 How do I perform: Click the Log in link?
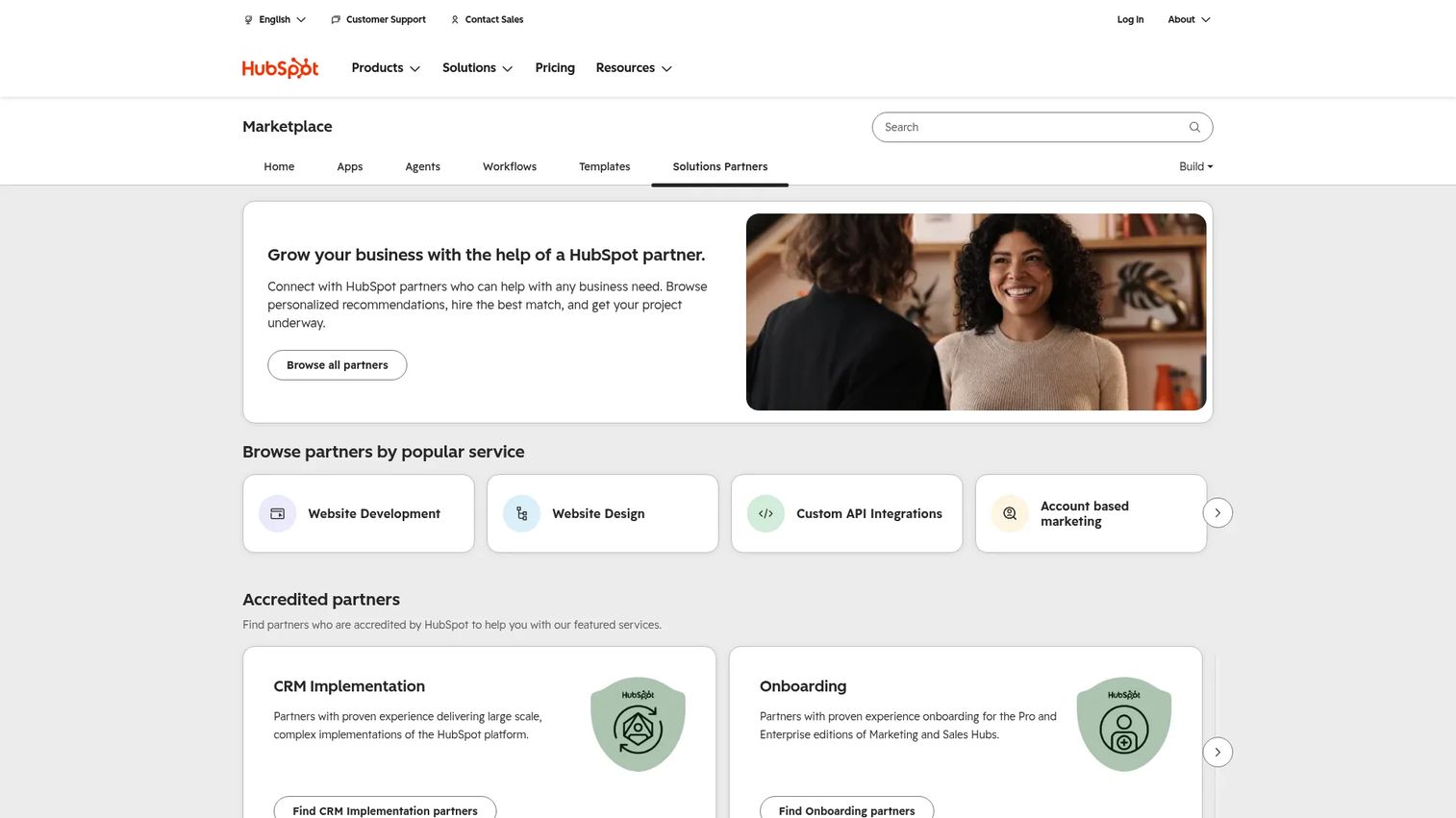(1130, 19)
